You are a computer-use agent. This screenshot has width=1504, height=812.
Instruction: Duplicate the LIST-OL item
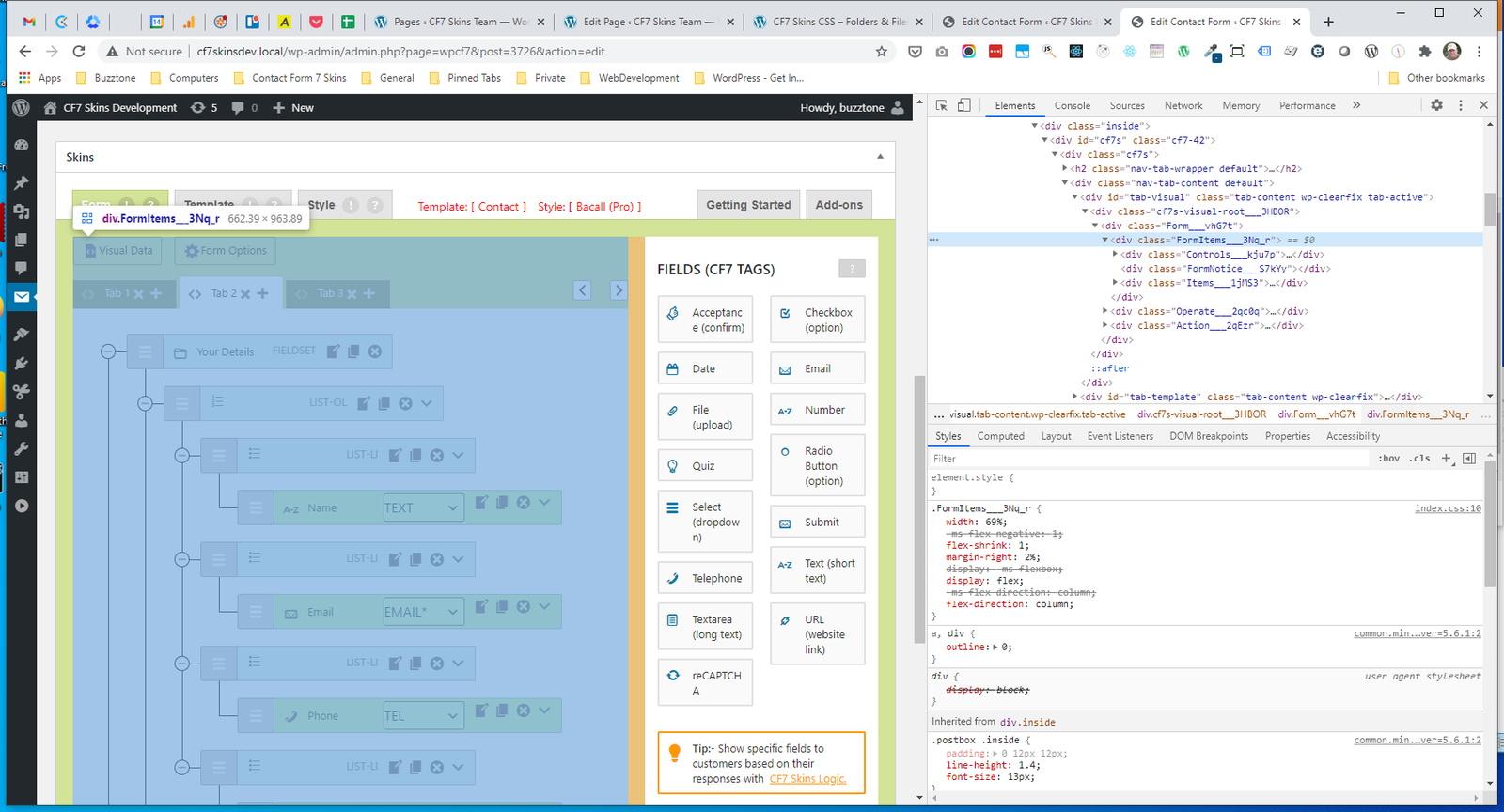pyautogui.click(x=384, y=403)
